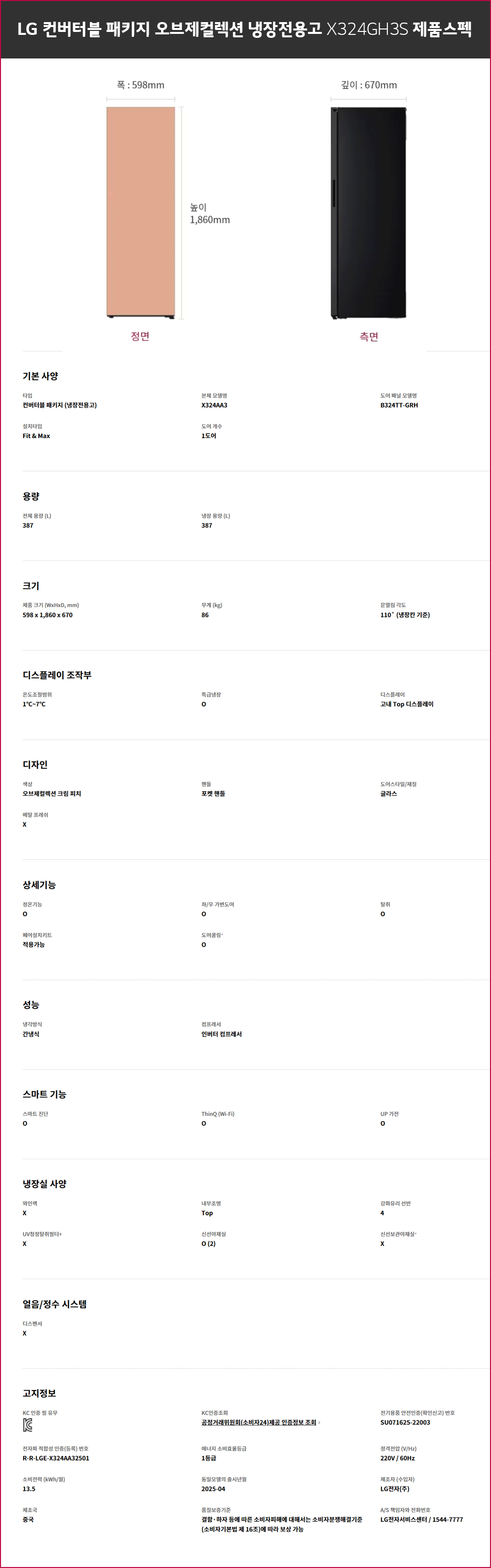
Task: Click the chevron arrow after the certification lookup link
Action: point(320,1423)
